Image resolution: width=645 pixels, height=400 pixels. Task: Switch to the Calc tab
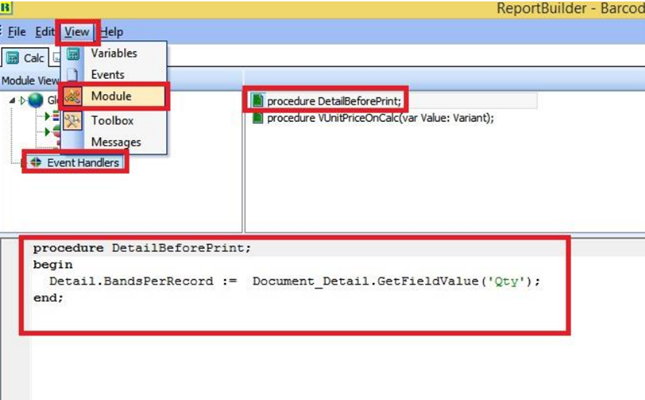tap(26, 58)
